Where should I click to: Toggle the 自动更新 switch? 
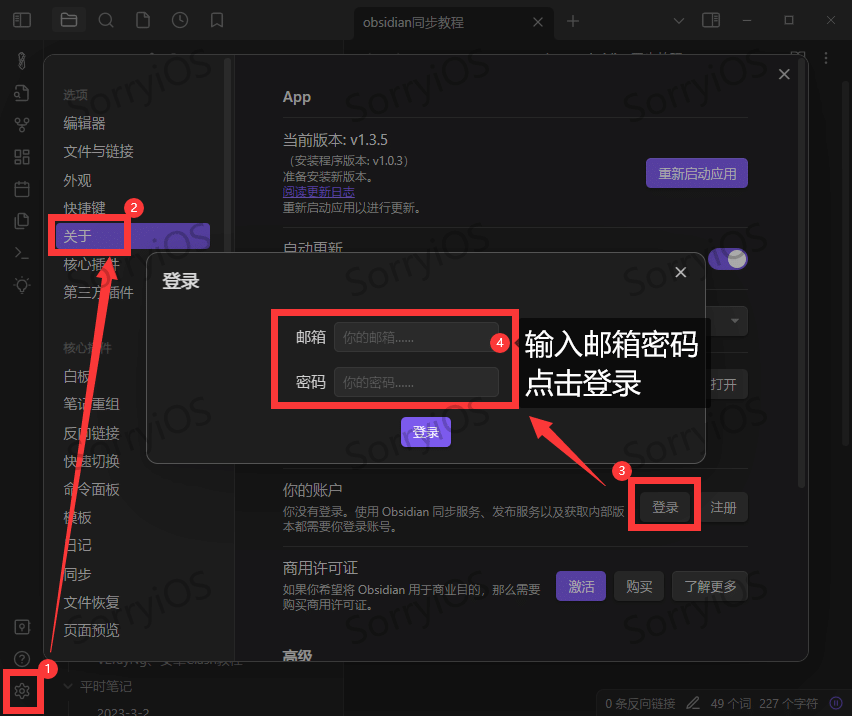pyautogui.click(x=728, y=258)
